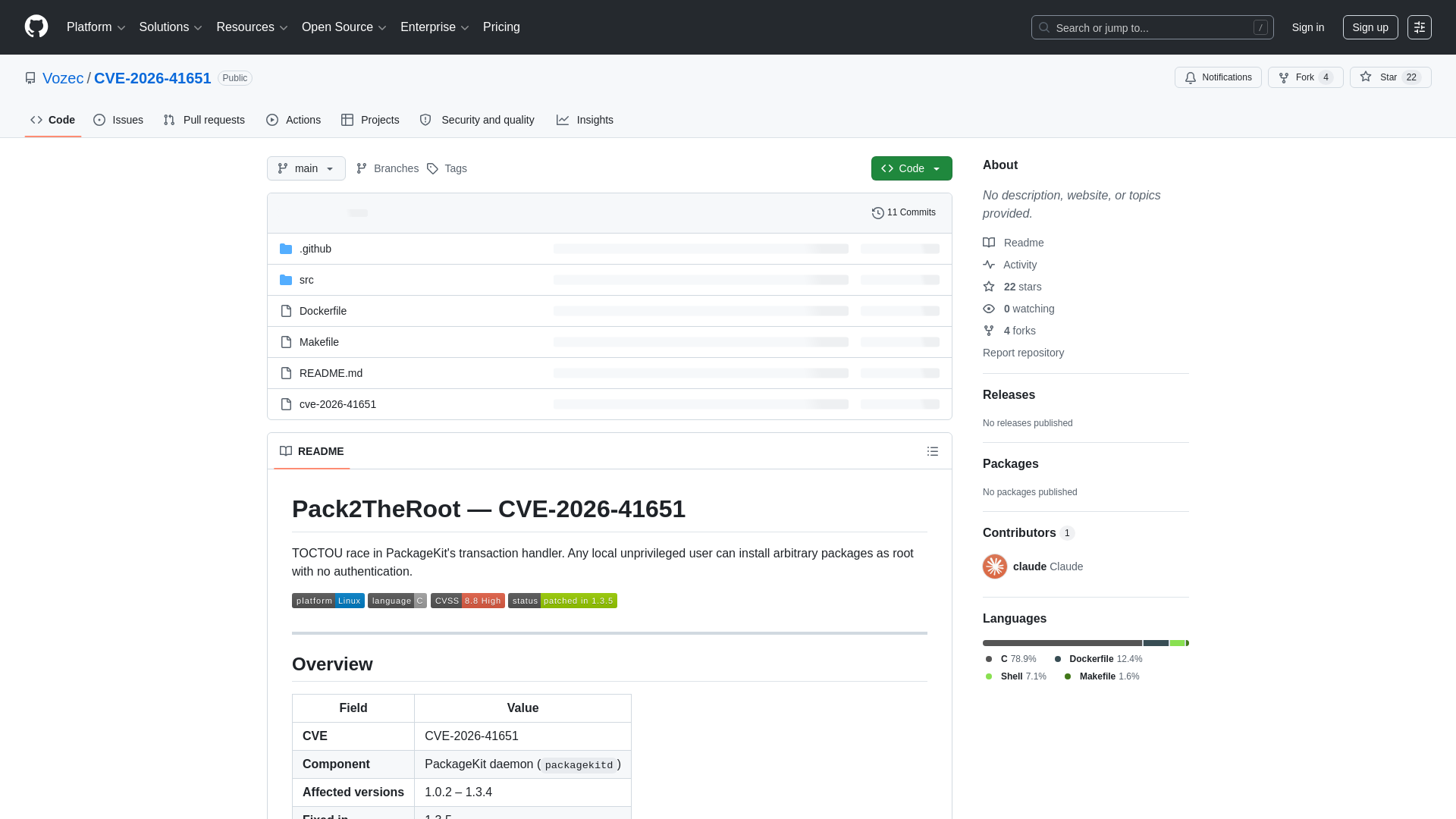Open the main branch selector dropdown
Viewport: 1456px width, 819px height.
[306, 168]
